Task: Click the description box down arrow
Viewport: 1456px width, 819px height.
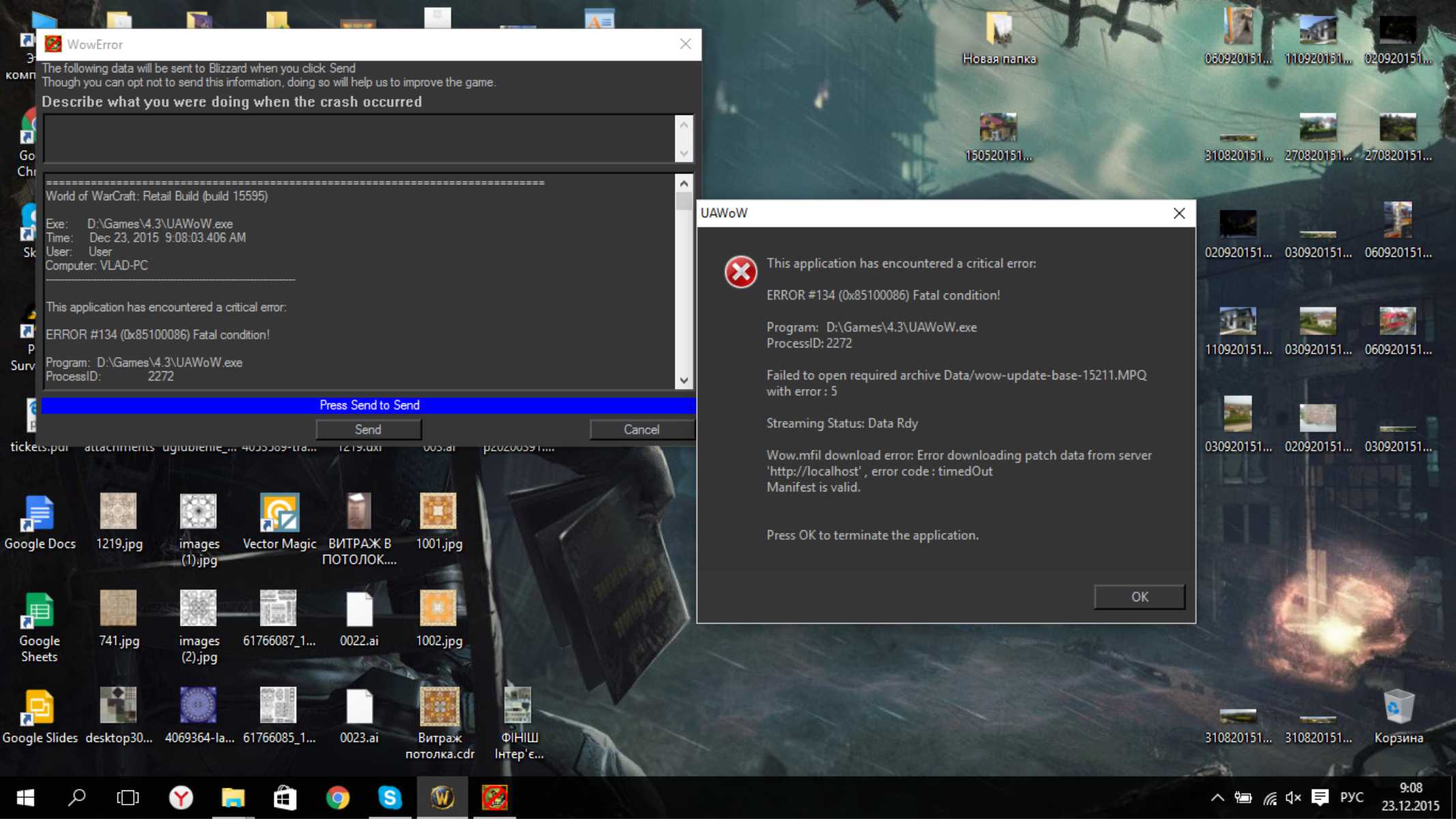Action: [x=684, y=154]
